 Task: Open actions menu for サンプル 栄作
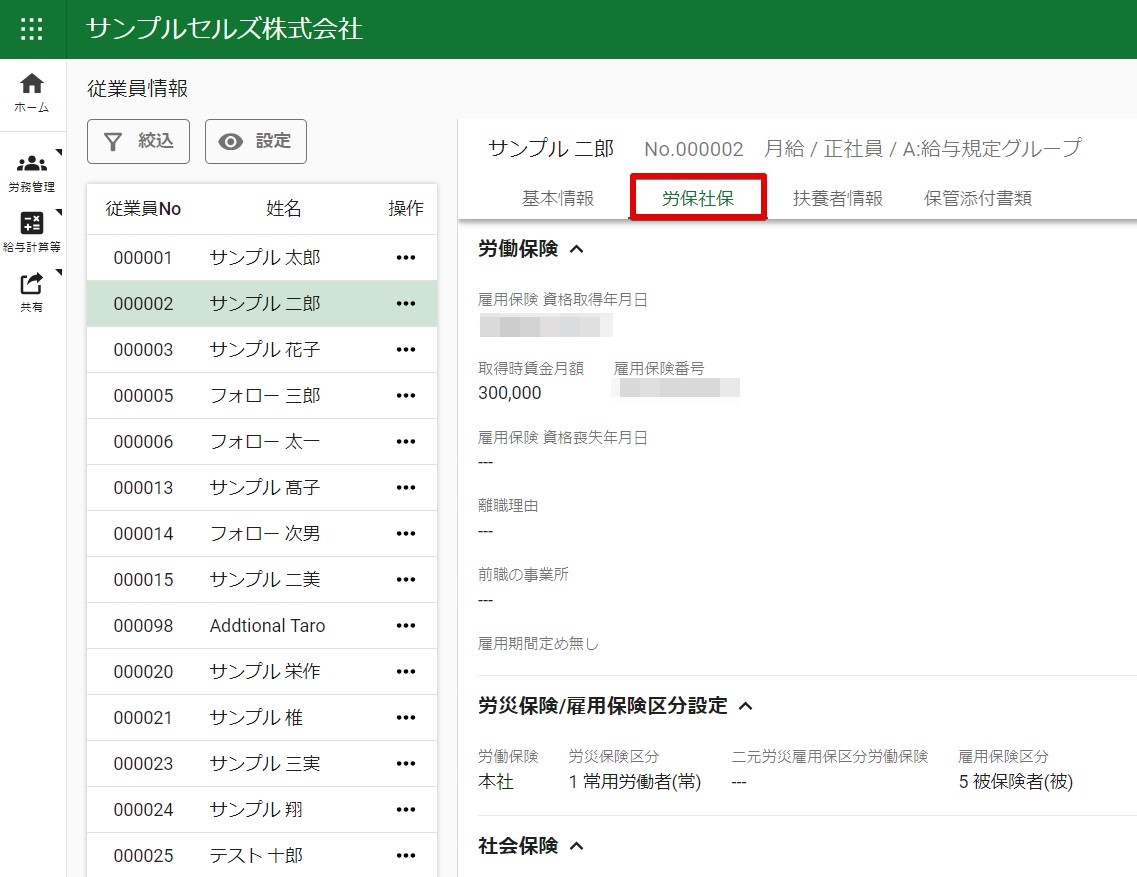click(x=406, y=672)
